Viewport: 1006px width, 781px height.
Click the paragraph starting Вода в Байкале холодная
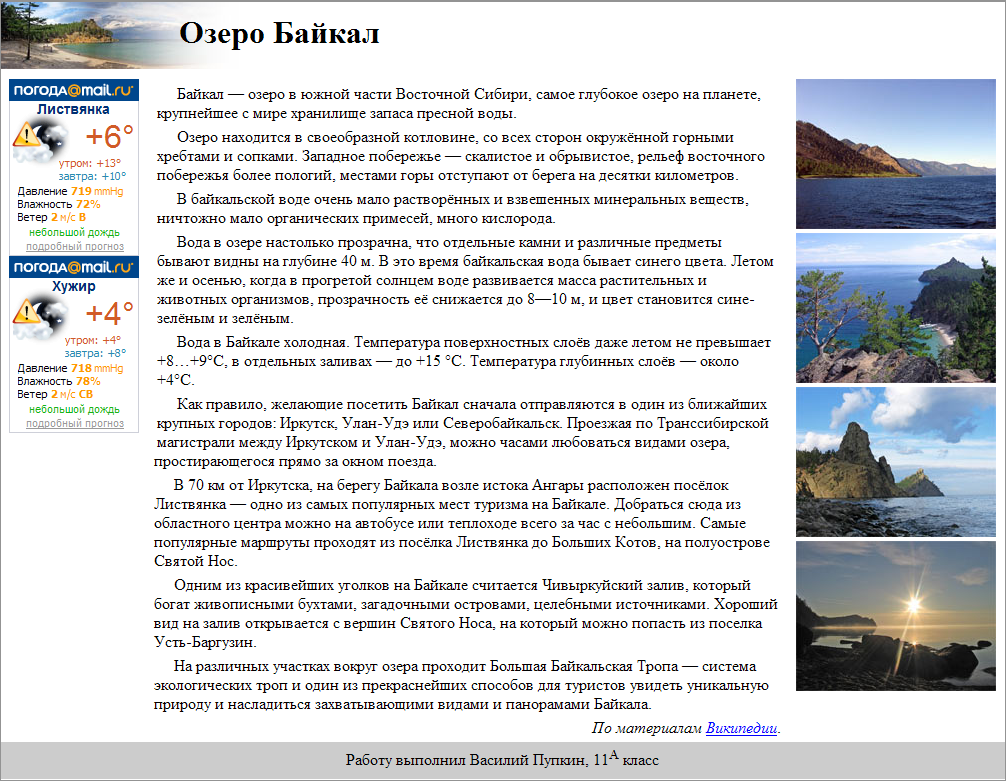click(464, 361)
